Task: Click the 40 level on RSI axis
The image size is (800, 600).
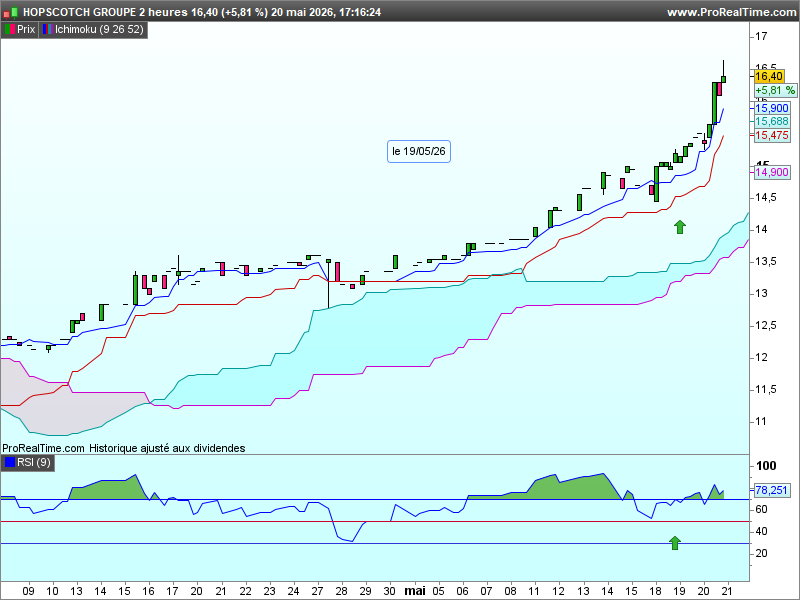Action: tap(761, 531)
